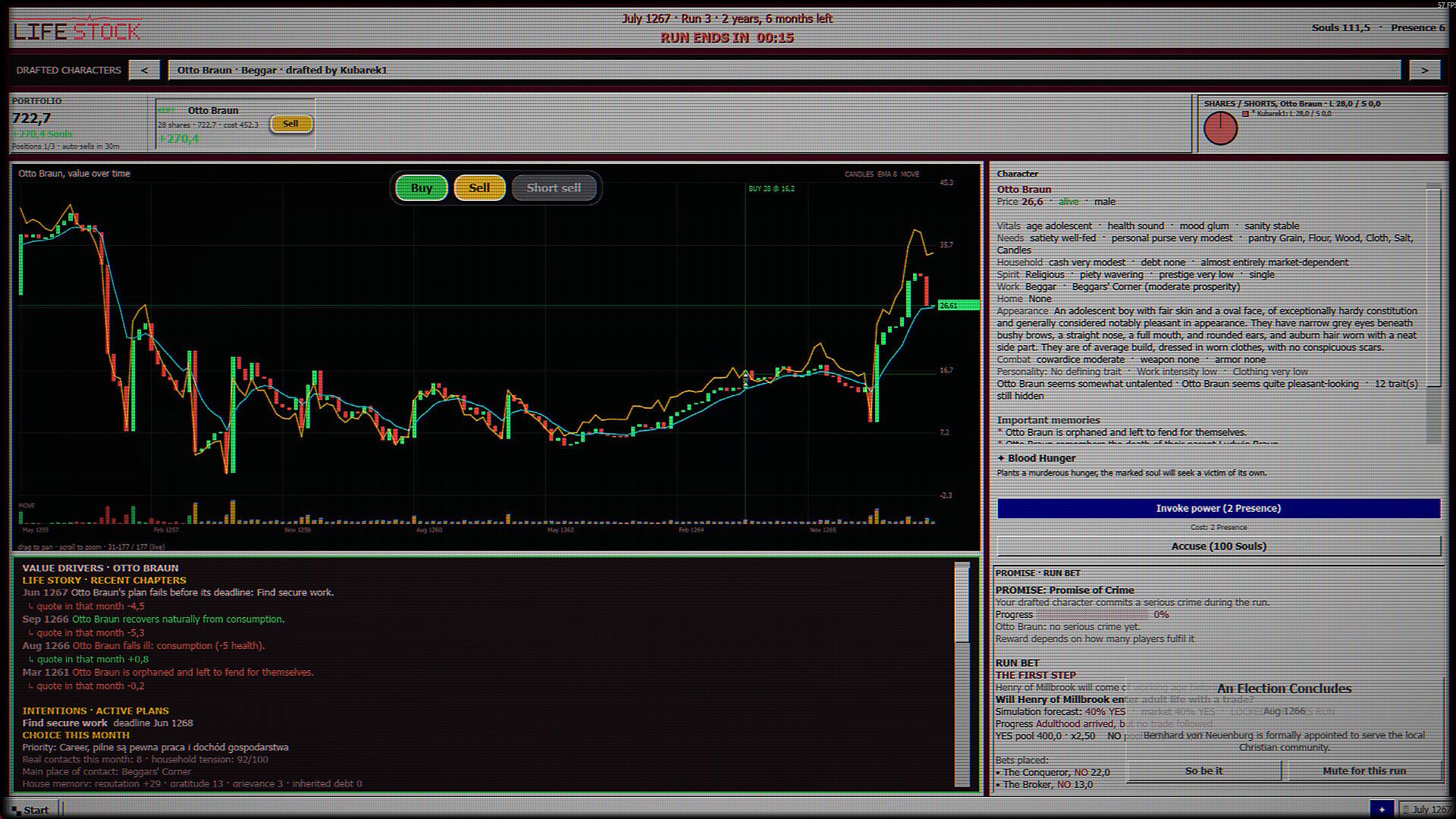Screen dimensions: 1456x819
Task: Toggle the MOVE chart indicator
Action: tap(910, 174)
